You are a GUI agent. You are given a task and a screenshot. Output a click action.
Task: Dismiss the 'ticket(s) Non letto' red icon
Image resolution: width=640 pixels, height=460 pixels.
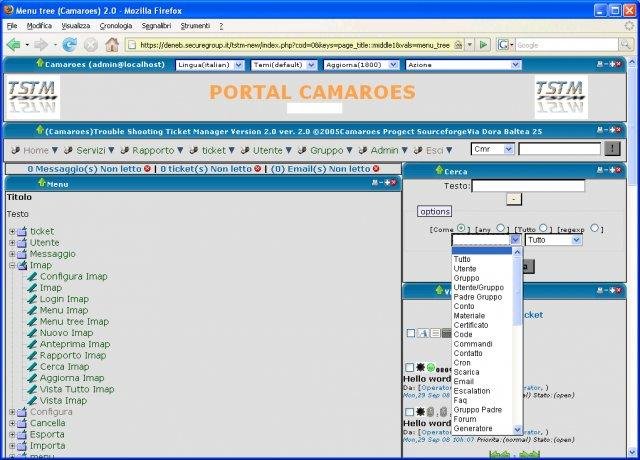pos(258,169)
